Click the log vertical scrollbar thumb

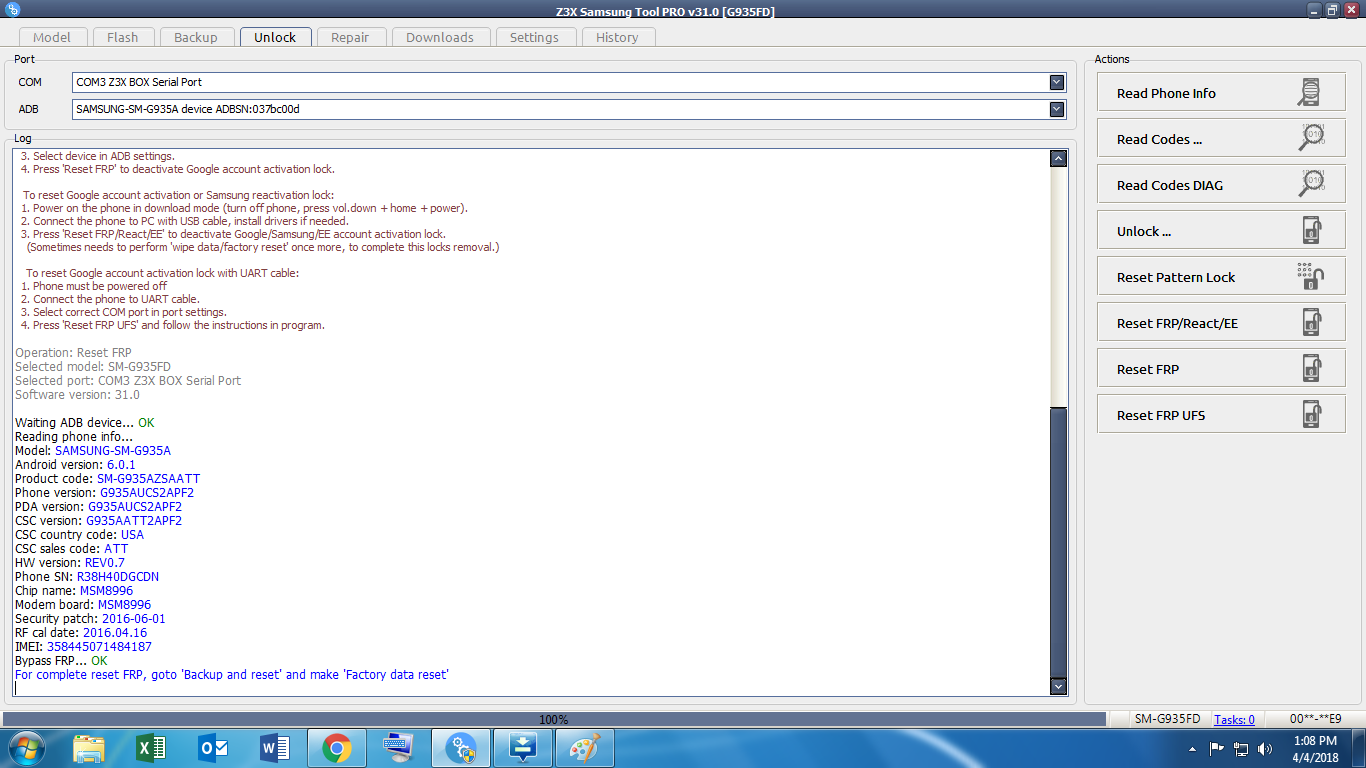[1059, 541]
